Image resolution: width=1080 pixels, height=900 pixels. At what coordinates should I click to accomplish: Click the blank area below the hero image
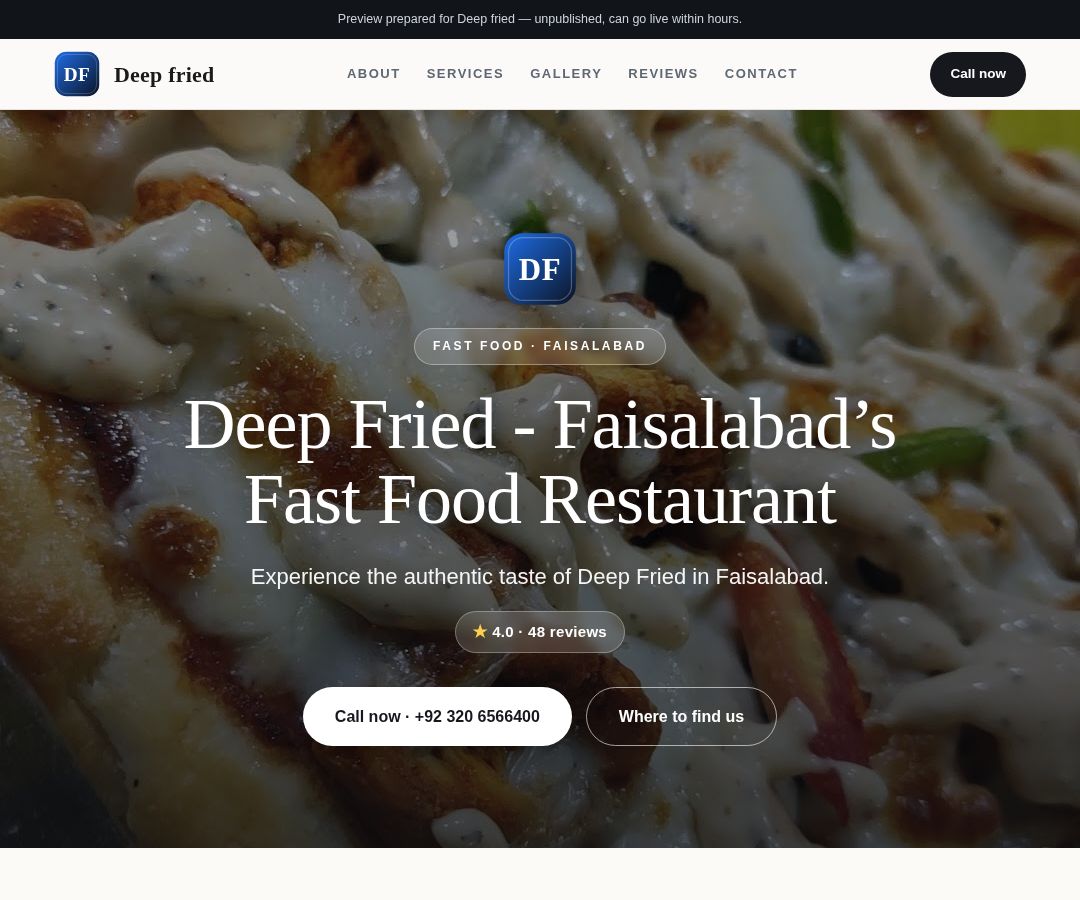point(539,874)
